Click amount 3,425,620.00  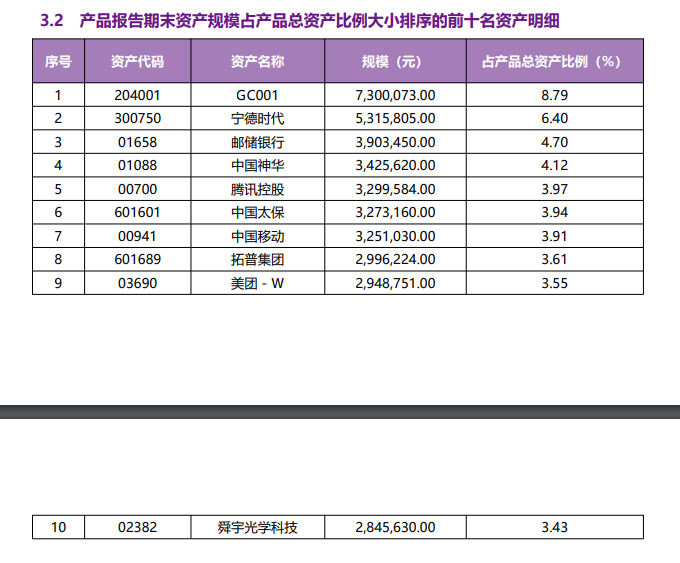point(395,165)
